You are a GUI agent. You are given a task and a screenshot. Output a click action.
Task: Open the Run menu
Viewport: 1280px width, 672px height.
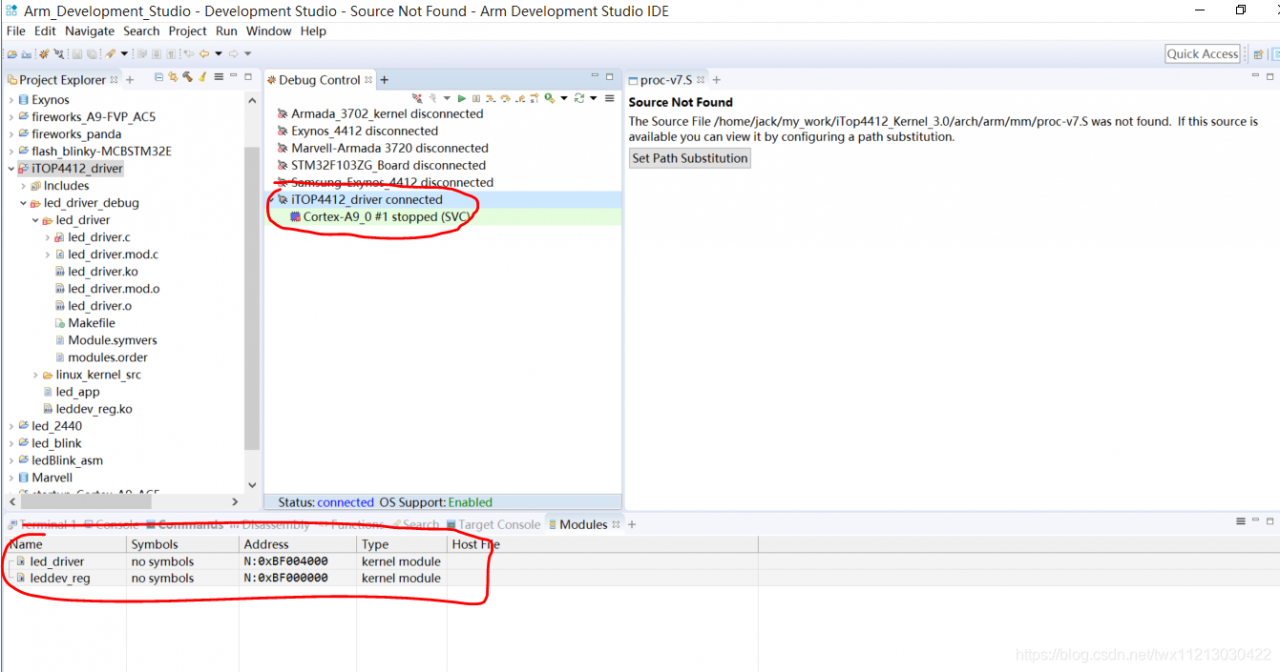(227, 31)
